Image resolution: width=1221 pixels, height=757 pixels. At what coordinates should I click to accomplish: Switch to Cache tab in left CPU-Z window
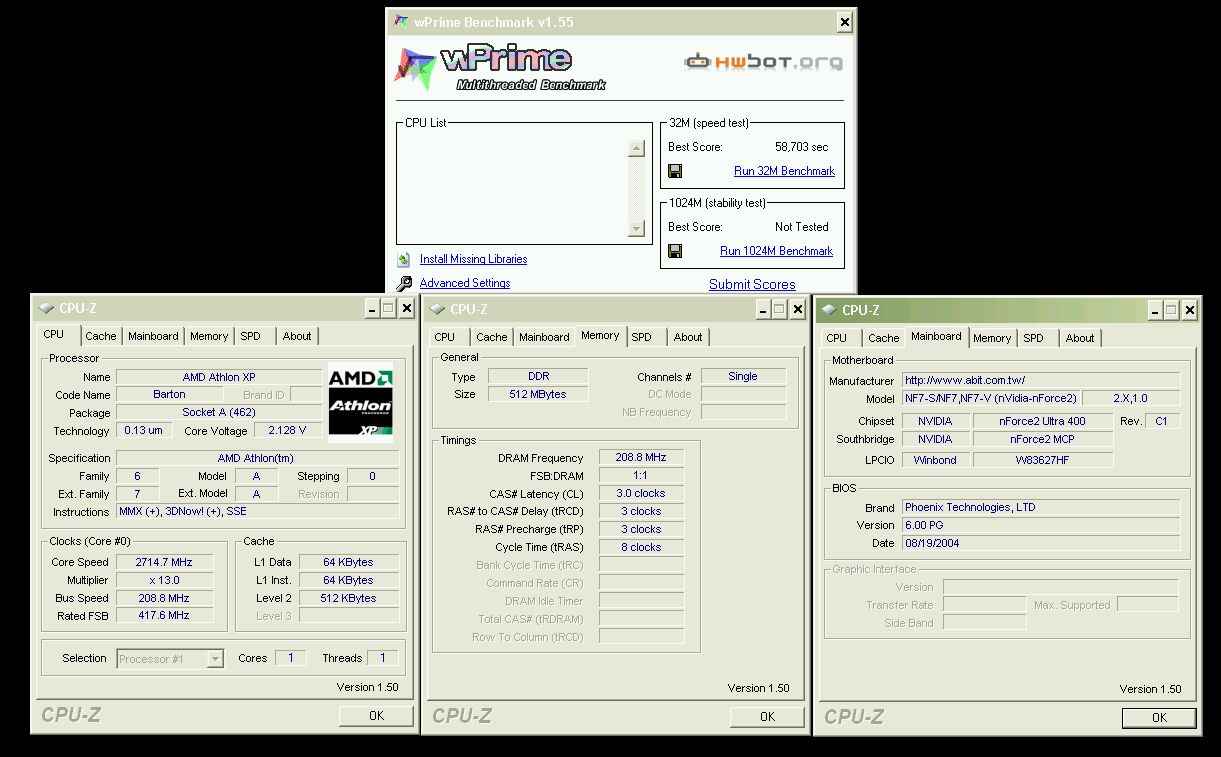pos(100,336)
